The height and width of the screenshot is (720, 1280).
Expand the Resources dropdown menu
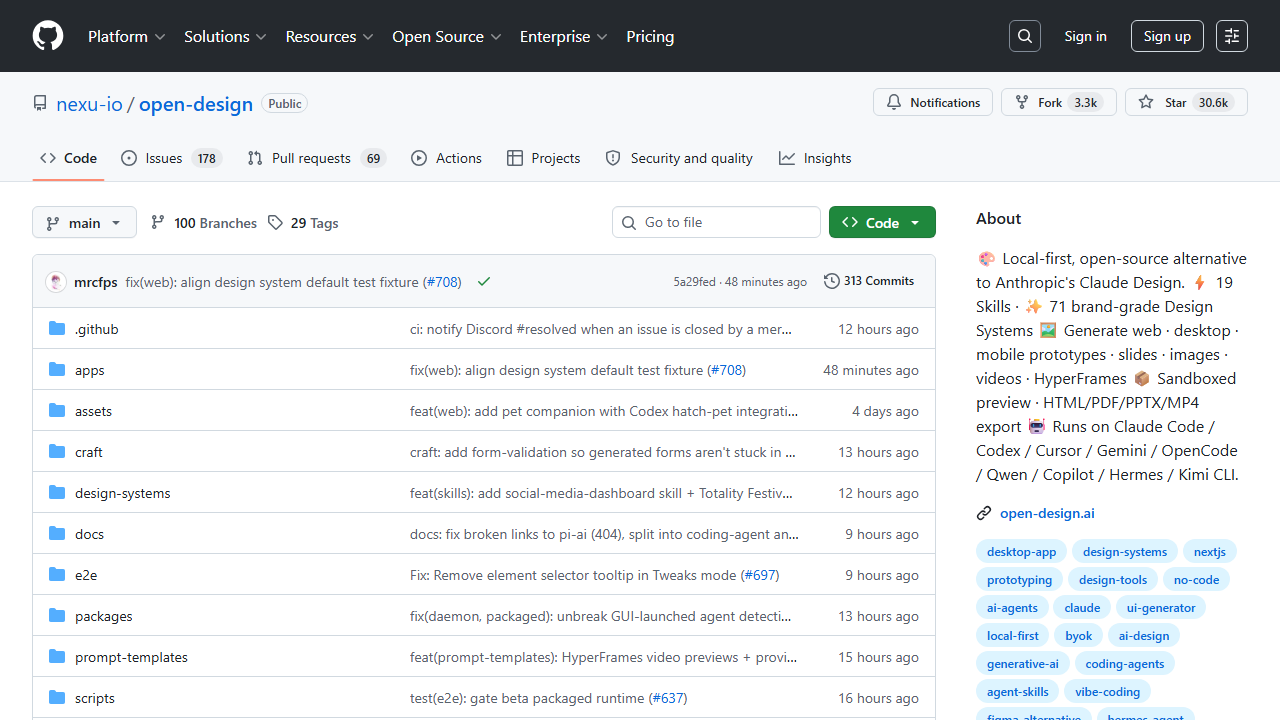click(x=329, y=36)
